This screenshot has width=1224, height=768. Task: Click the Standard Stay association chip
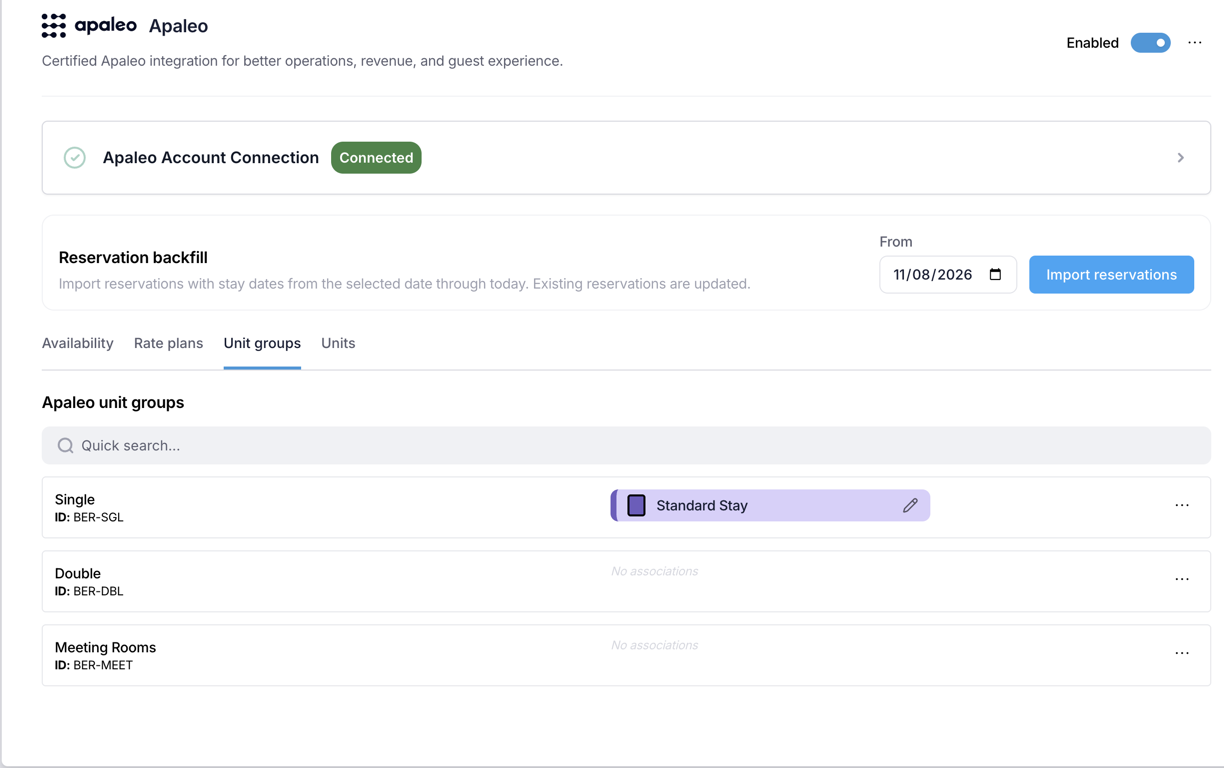click(770, 506)
